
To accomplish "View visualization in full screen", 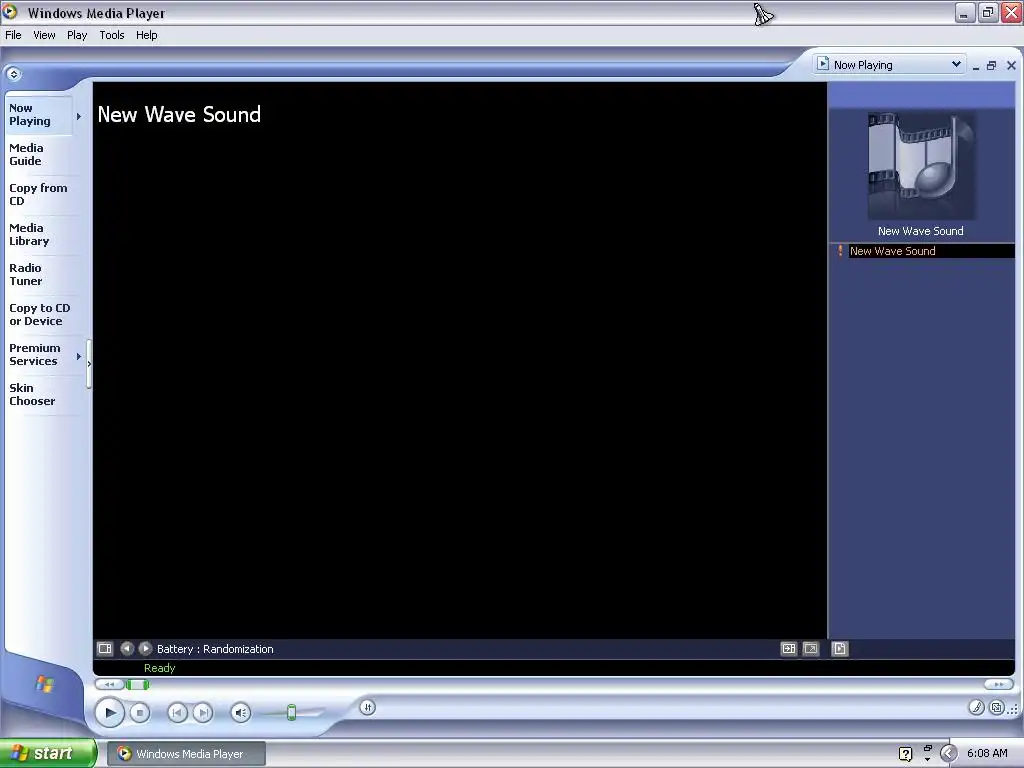I will tap(811, 648).
